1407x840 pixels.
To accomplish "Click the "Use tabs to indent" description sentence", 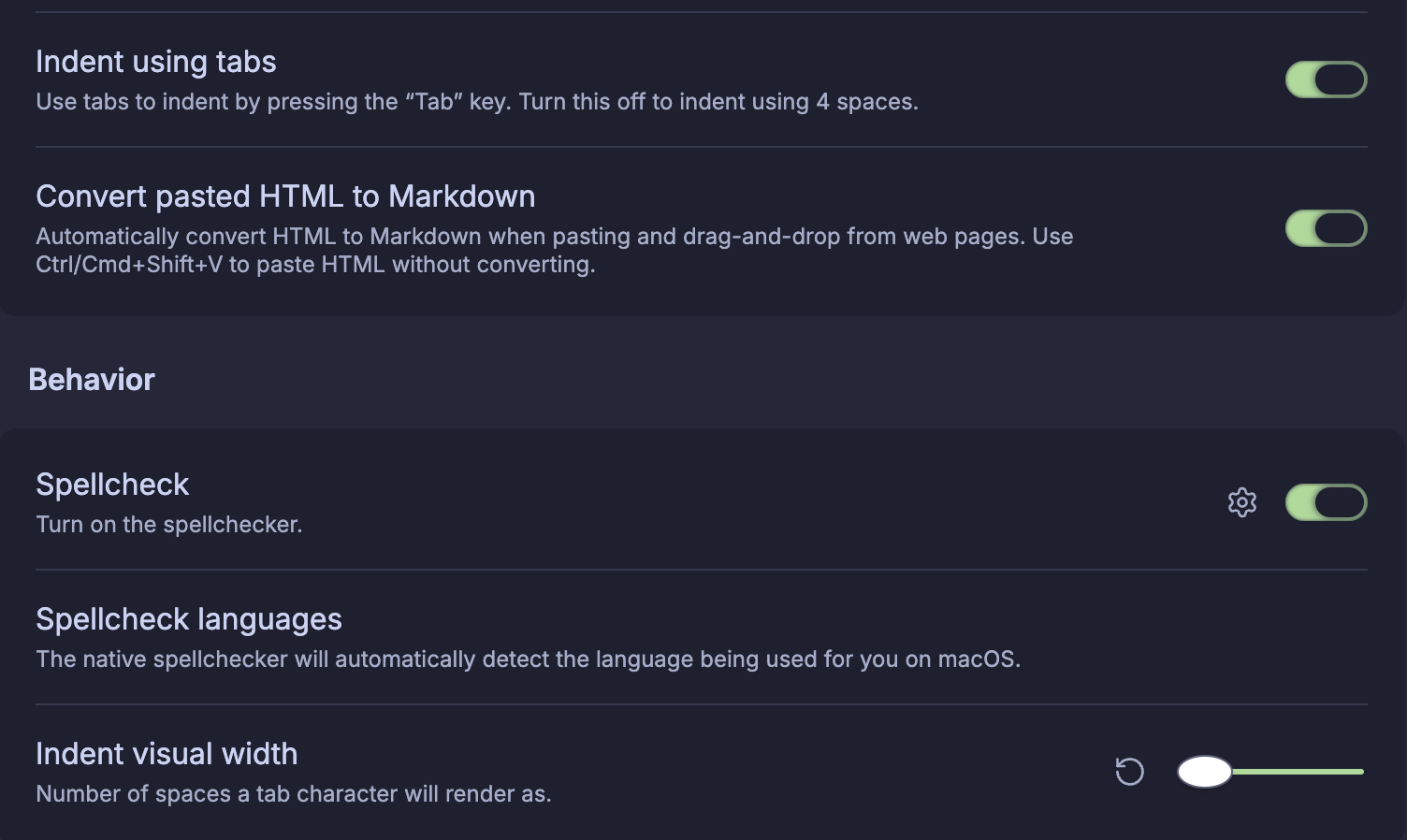I will (271, 102).
